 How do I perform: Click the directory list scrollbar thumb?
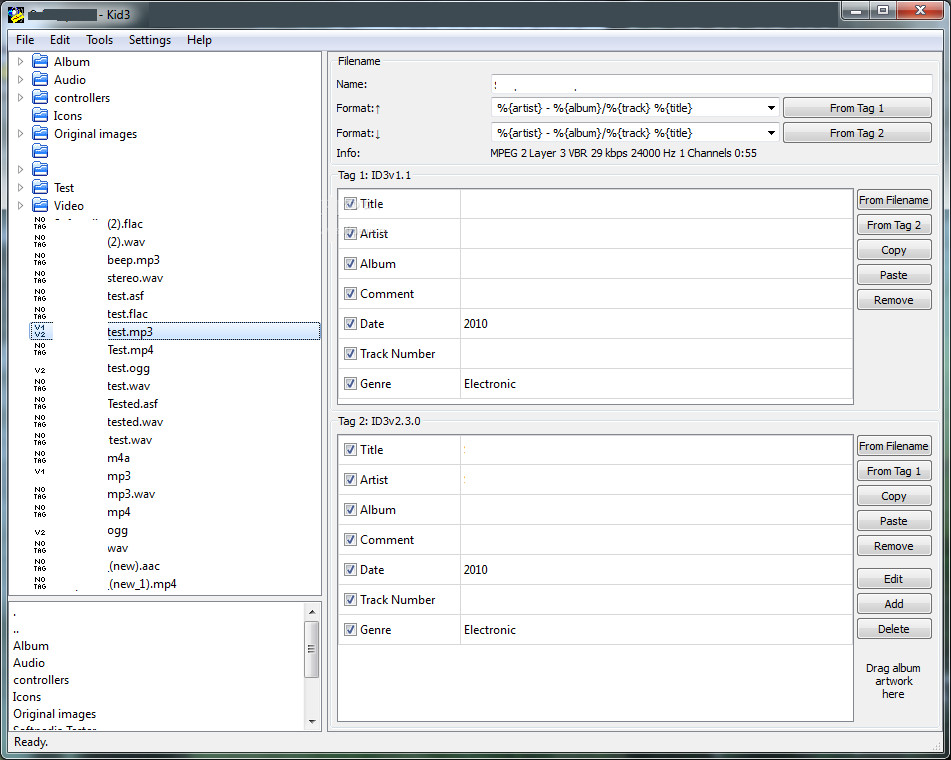[x=312, y=648]
